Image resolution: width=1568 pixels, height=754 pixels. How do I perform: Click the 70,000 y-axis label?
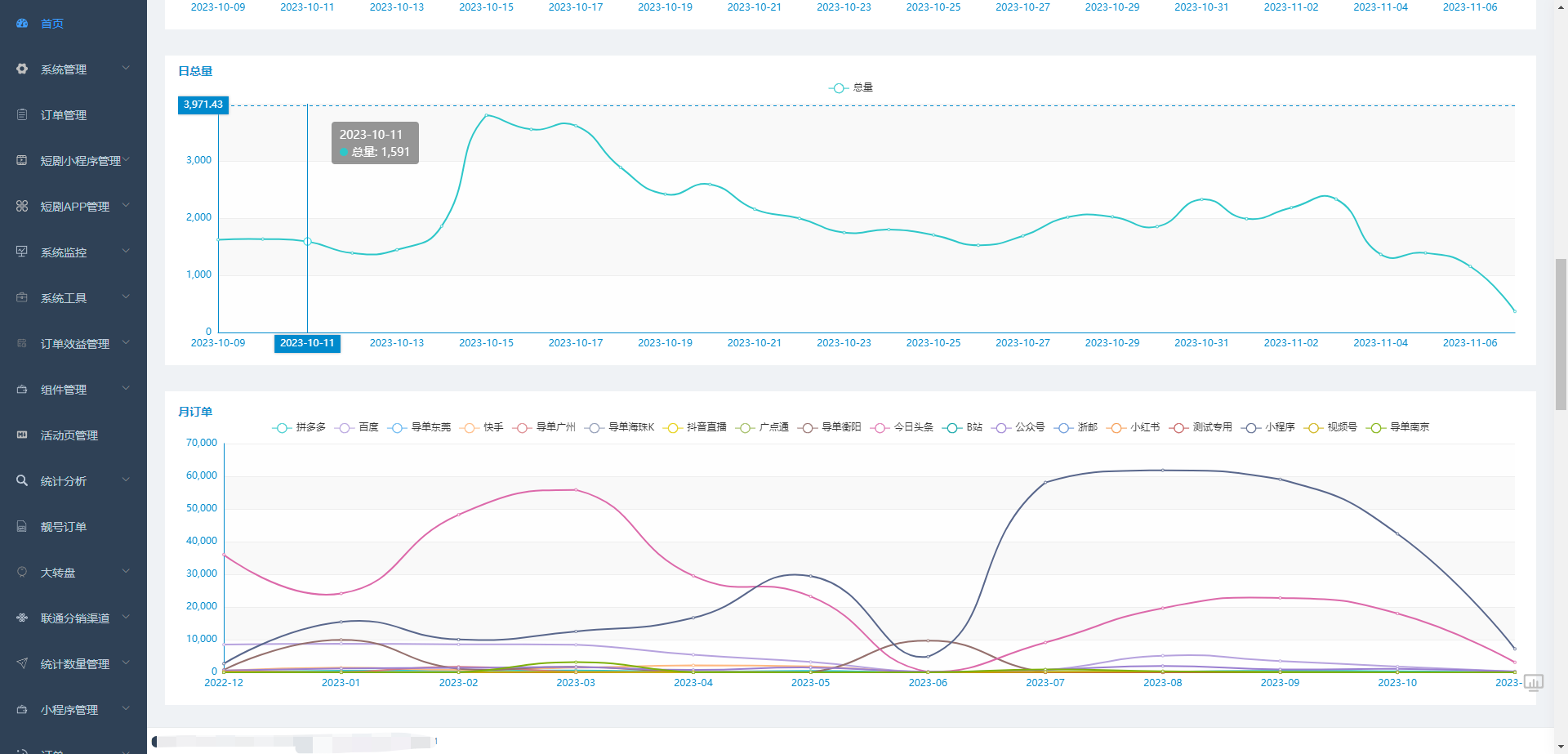(x=202, y=443)
